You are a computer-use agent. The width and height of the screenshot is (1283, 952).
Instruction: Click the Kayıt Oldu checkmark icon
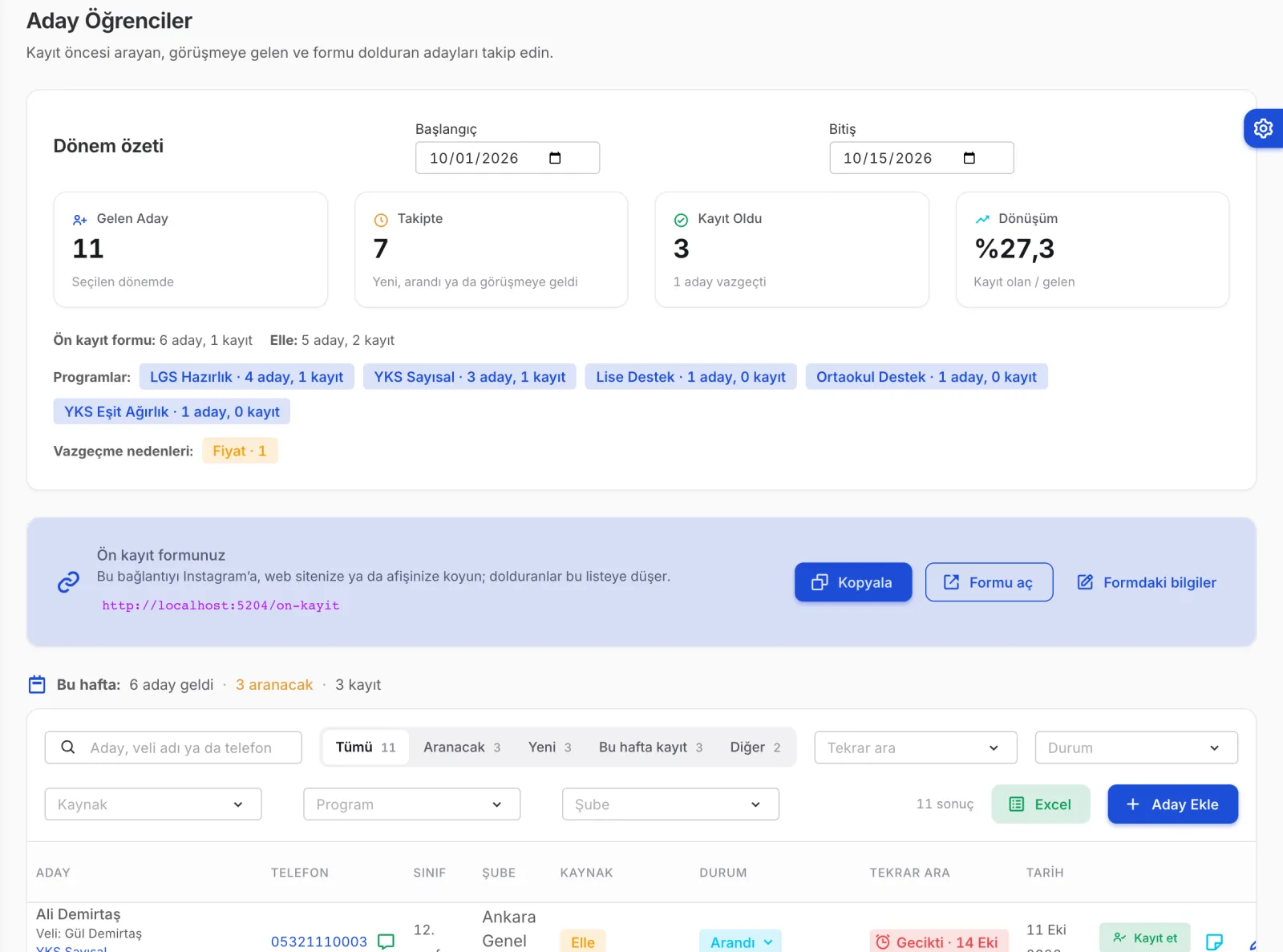click(x=681, y=220)
